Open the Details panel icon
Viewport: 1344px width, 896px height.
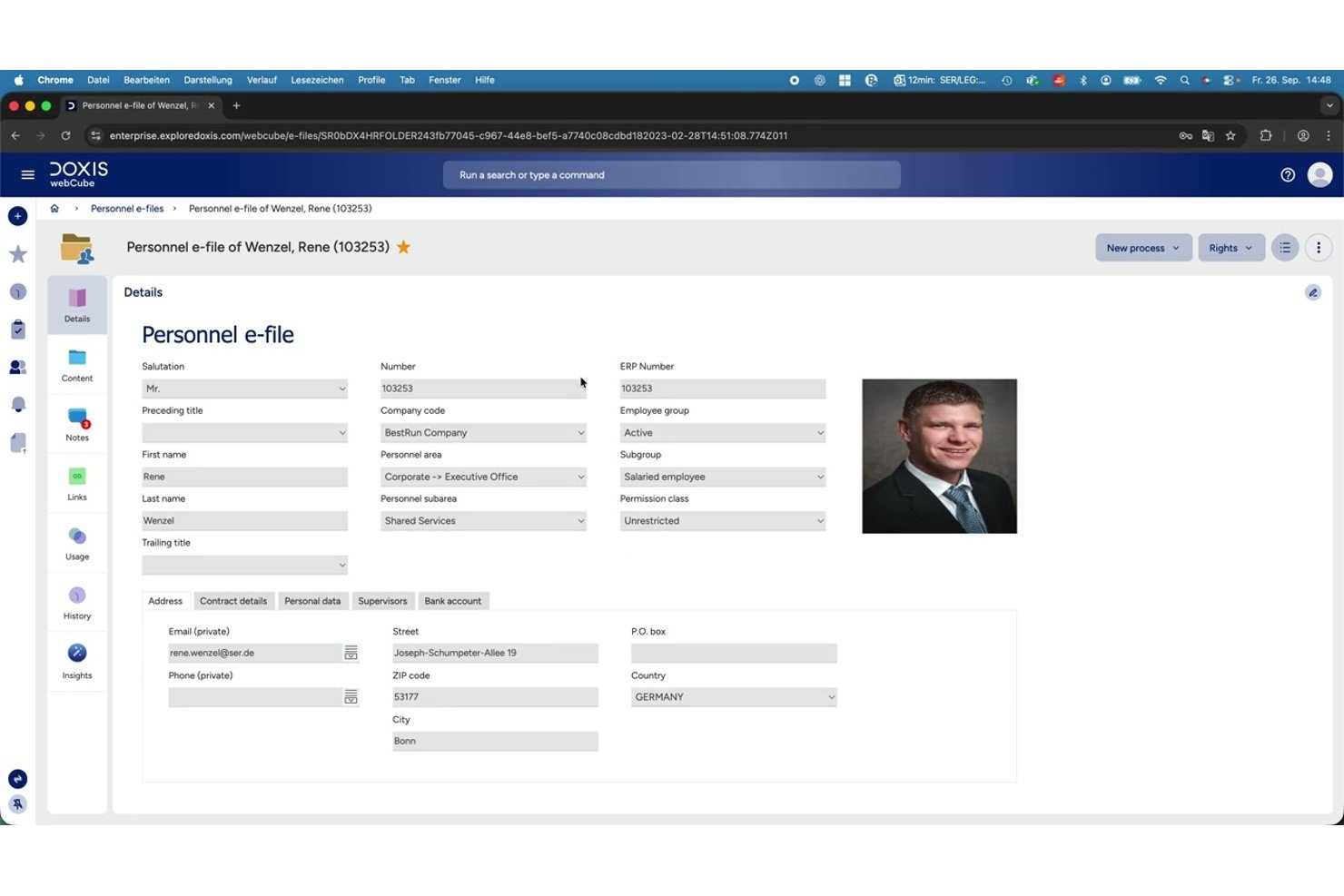tap(77, 305)
